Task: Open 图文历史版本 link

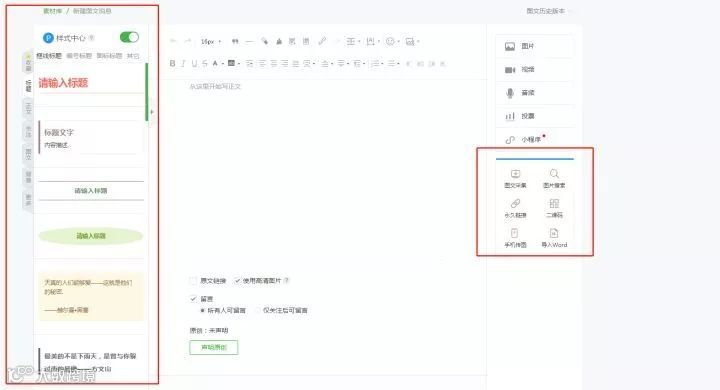Action: (546, 11)
